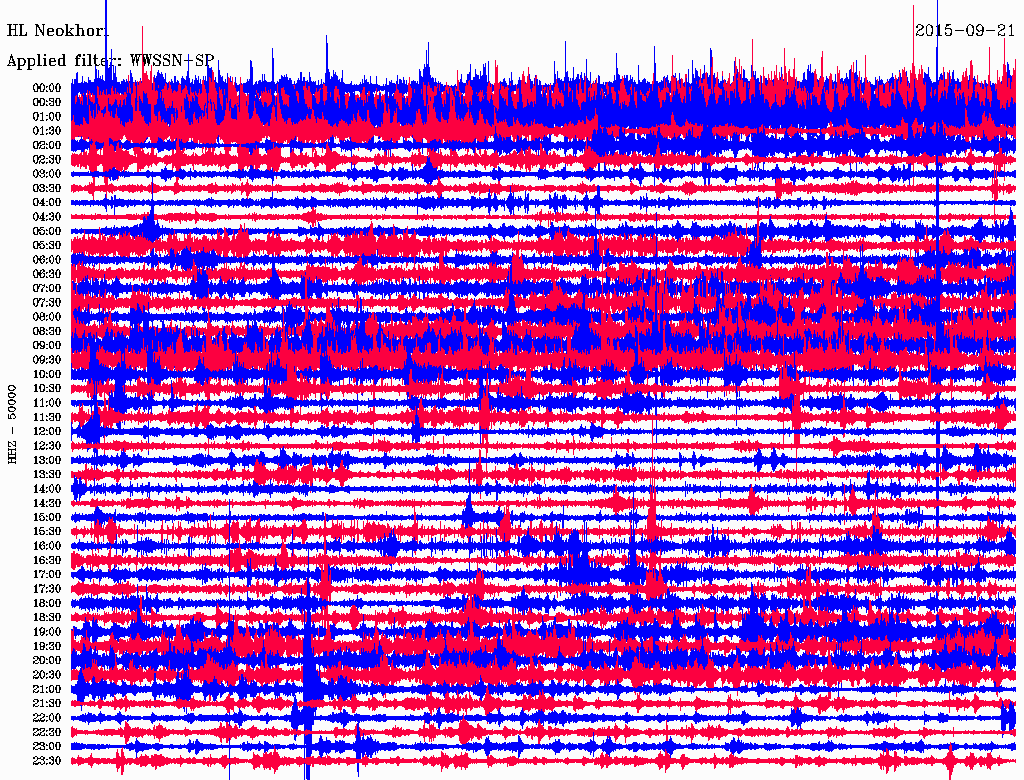Select the 21:00 time label
Image resolution: width=1024 pixels, height=780 pixels.
point(47,689)
